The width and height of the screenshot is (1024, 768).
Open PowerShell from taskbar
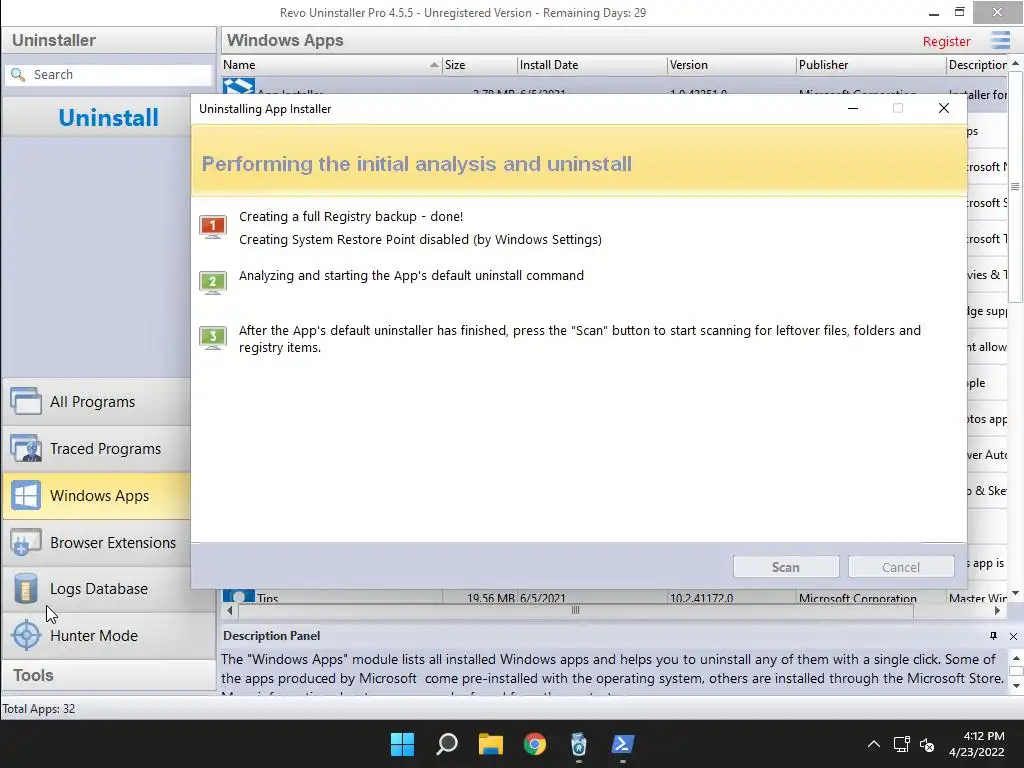coord(622,744)
